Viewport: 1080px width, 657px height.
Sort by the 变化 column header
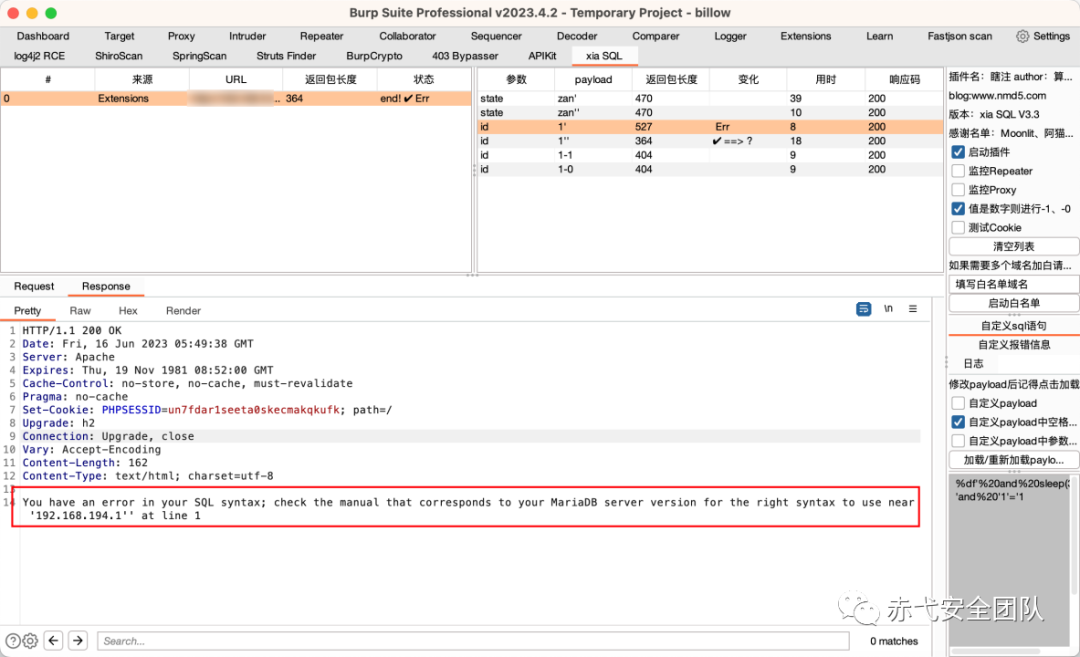pos(748,79)
